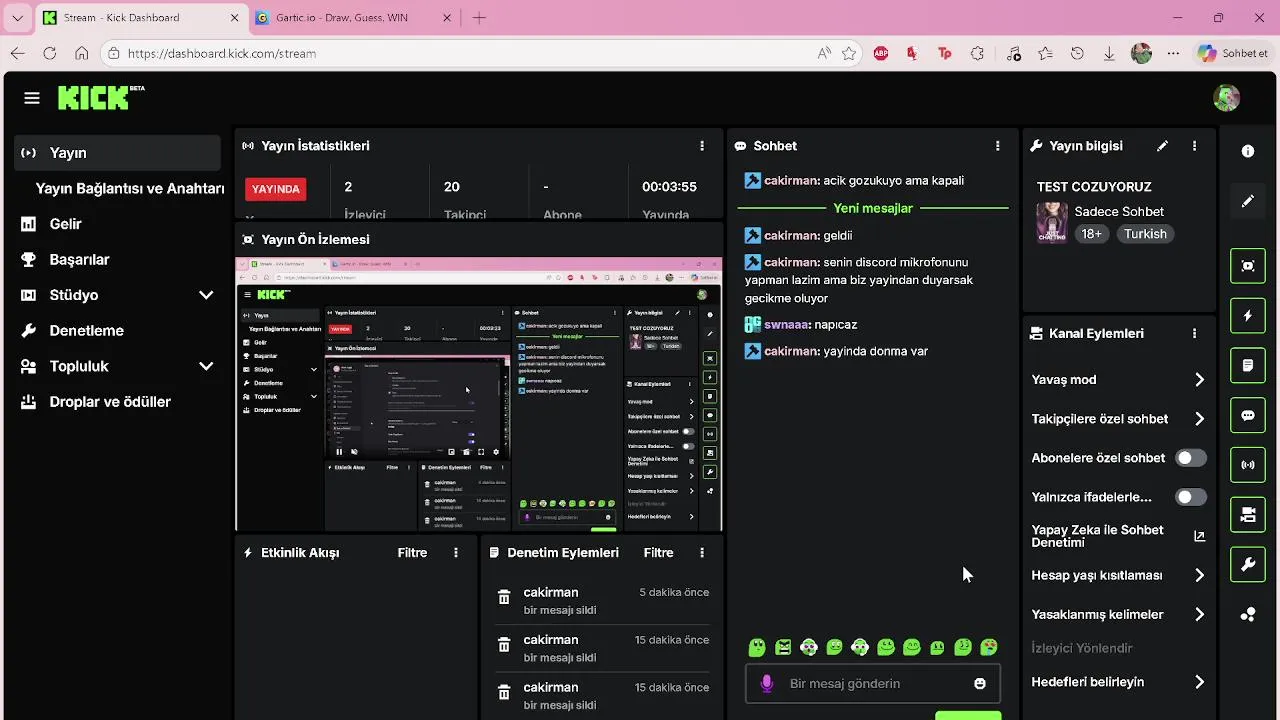This screenshot has width=1280, height=720.
Task: Favorite this page with the star icon
Action: (x=849, y=53)
